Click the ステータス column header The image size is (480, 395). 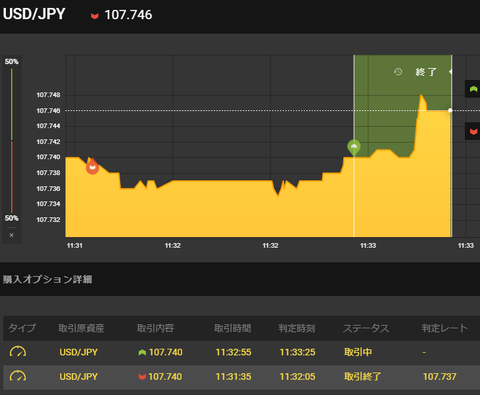(366, 328)
